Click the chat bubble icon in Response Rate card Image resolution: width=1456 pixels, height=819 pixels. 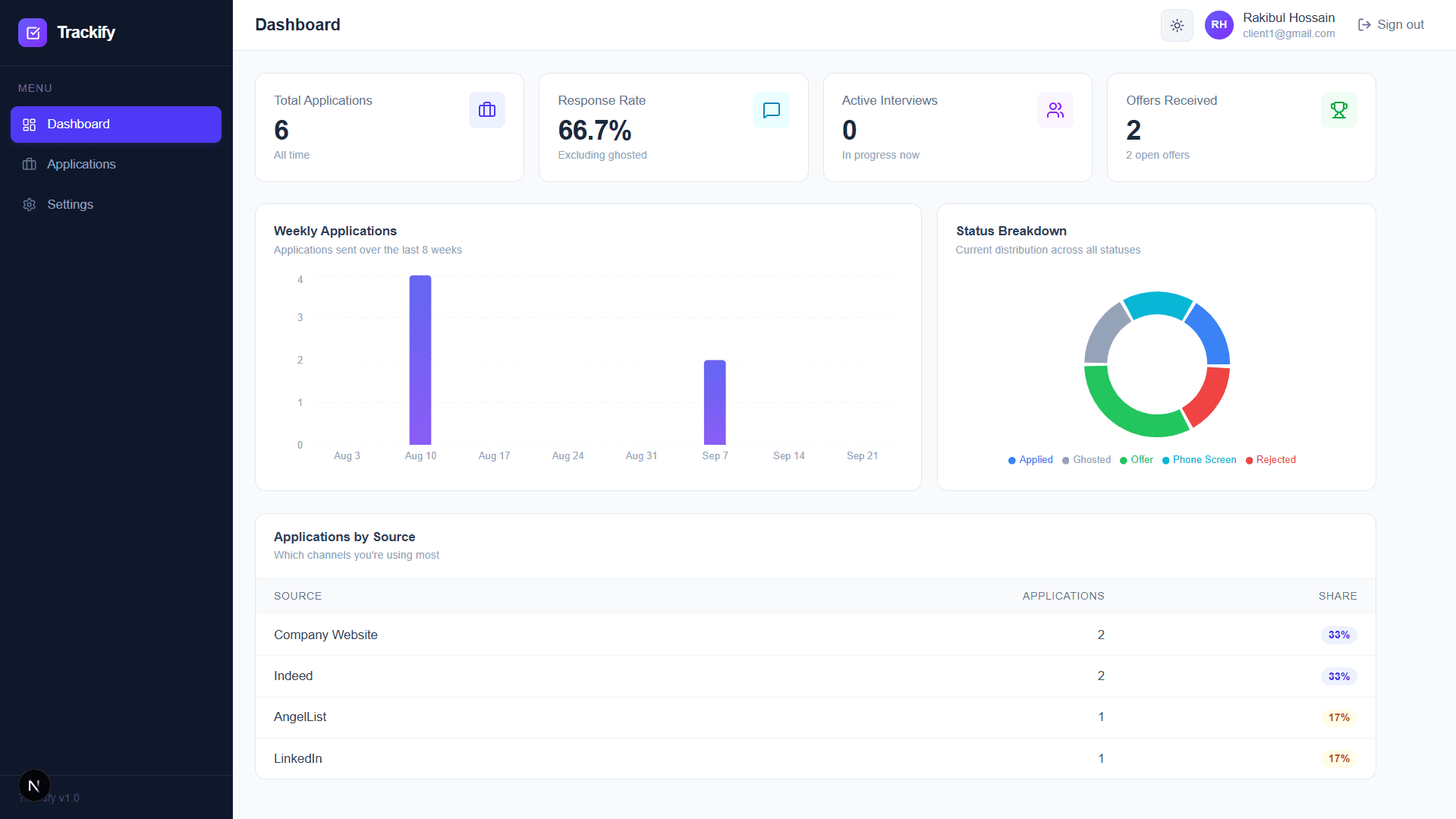click(772, 110)
